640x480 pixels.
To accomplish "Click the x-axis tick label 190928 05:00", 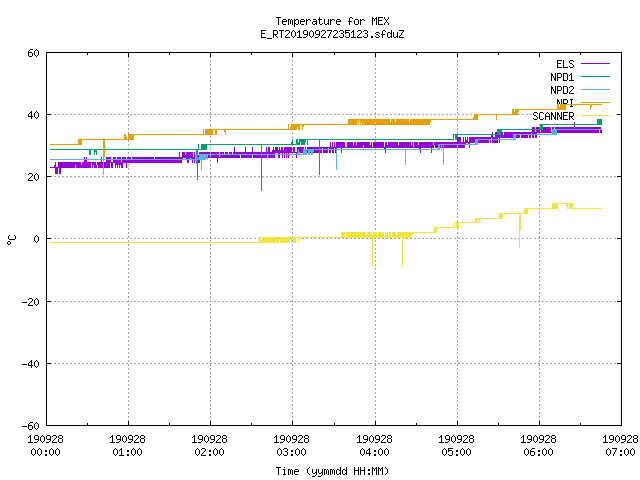I will (x=456, y=446).
